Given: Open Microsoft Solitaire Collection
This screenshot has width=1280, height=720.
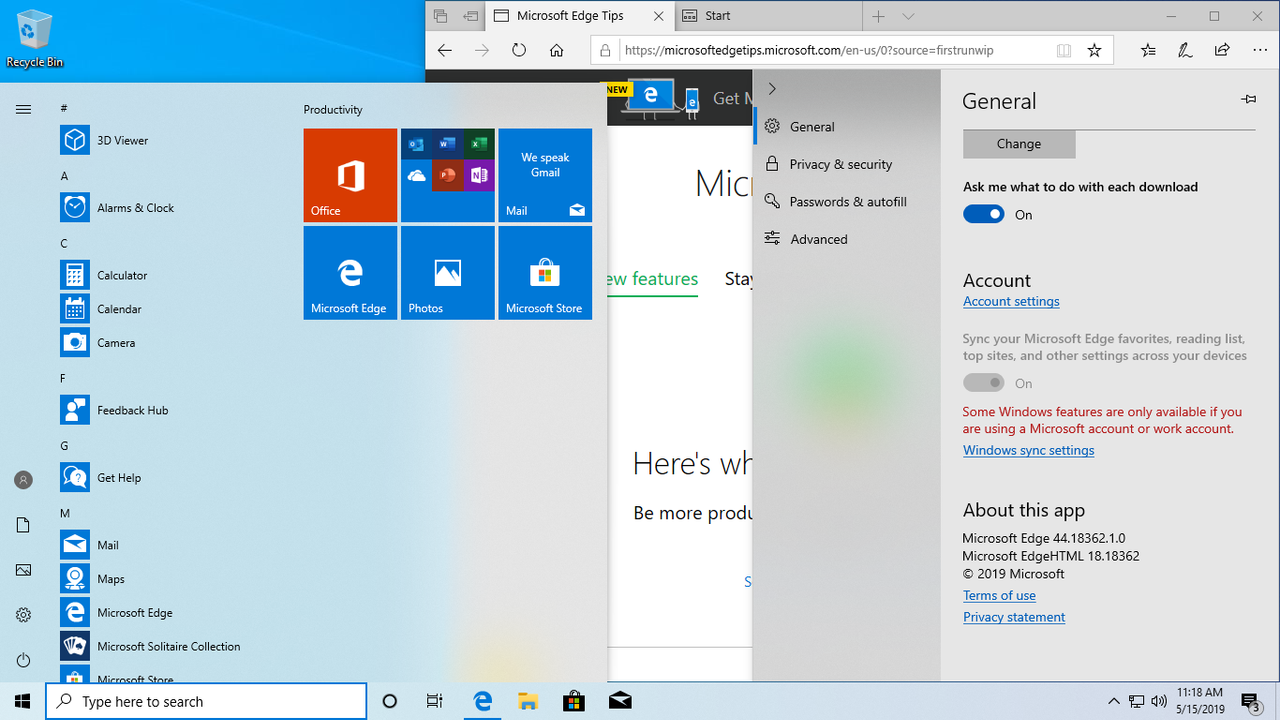Looking at the screenshot, I should [150, 647].
